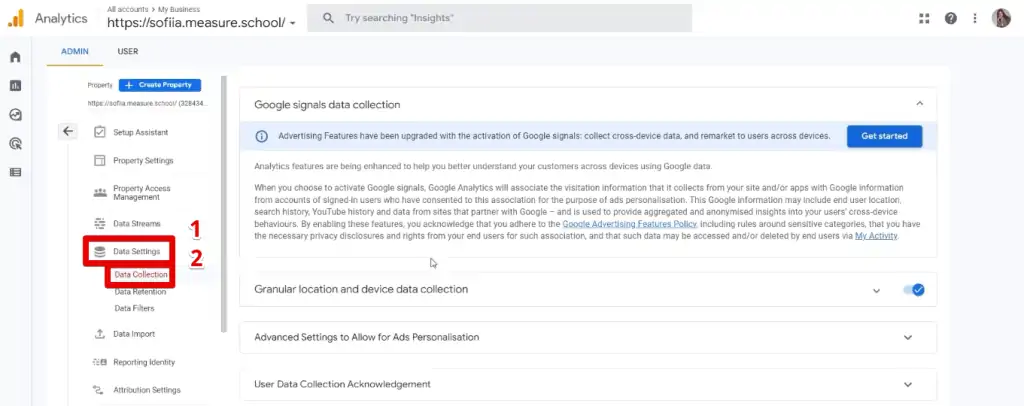Open the Reports icon in left rail
Screen dimensions: 1024x406
tap(15, 86)
